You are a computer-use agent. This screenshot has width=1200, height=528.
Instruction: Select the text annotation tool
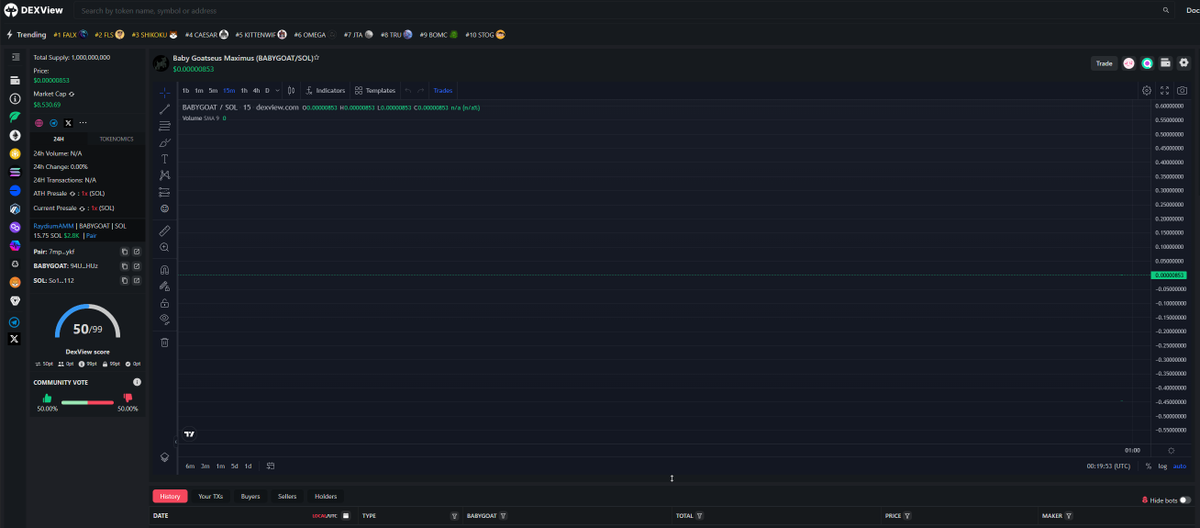click(165, 159)
